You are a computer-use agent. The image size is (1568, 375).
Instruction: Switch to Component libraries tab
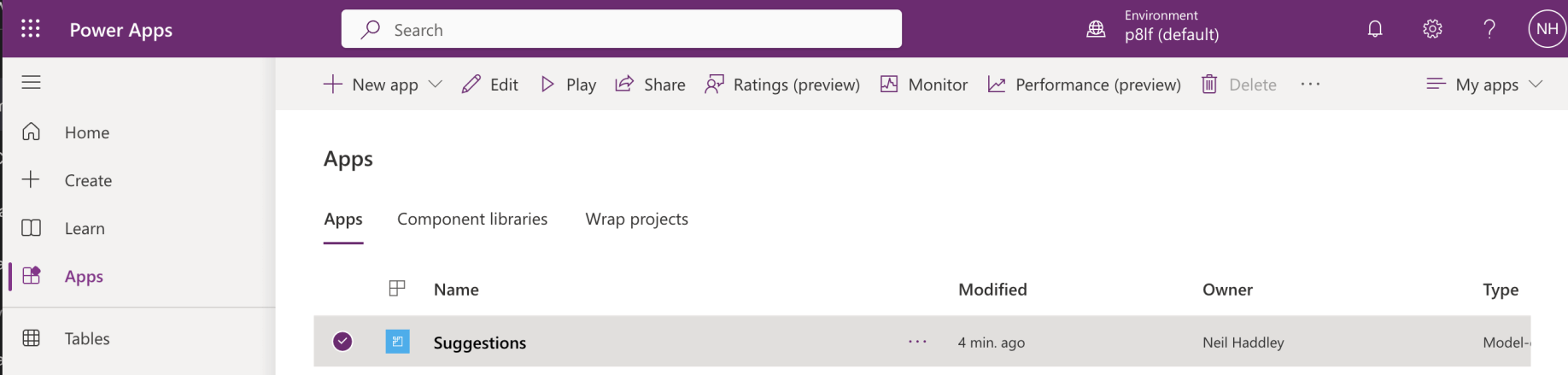472,219
